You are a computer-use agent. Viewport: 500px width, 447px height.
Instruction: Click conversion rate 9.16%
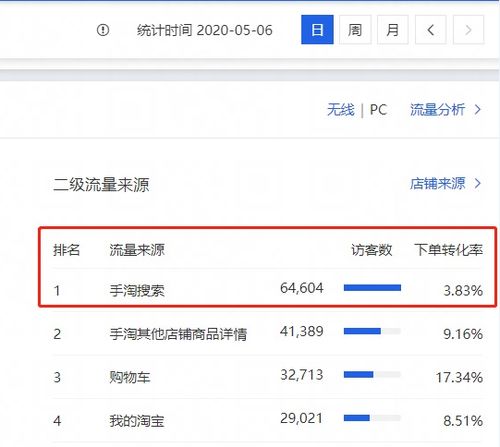pyautogui.click(x=463, y=334)
